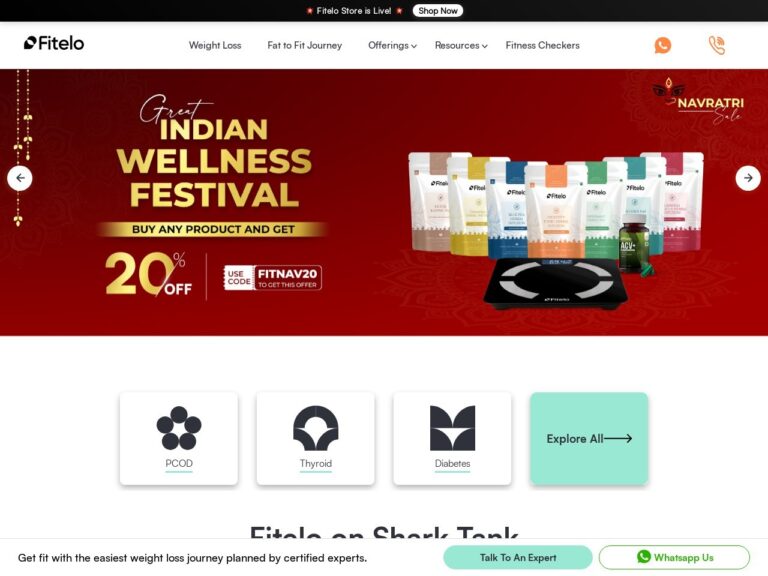
Task: Open the Fitelo logo home link
Action: 54,43
